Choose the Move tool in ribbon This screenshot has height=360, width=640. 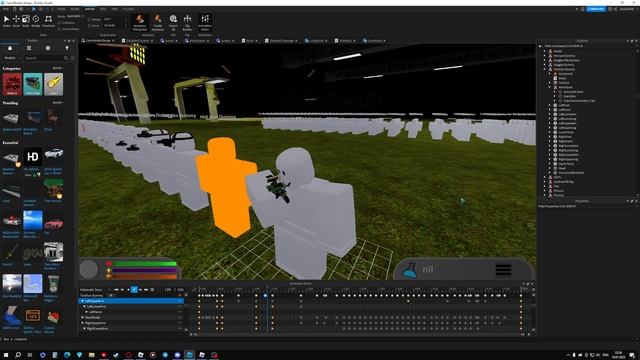click(16, 21)
